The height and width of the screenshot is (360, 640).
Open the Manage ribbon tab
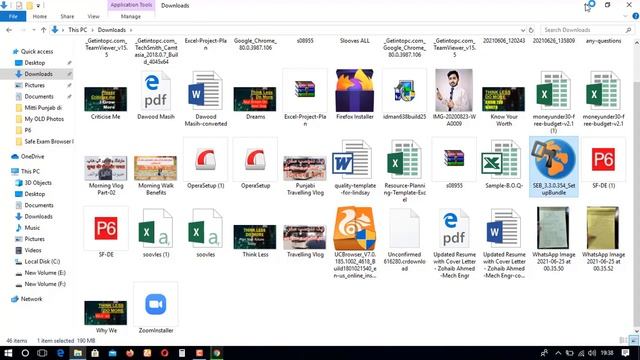click(131, 16)
